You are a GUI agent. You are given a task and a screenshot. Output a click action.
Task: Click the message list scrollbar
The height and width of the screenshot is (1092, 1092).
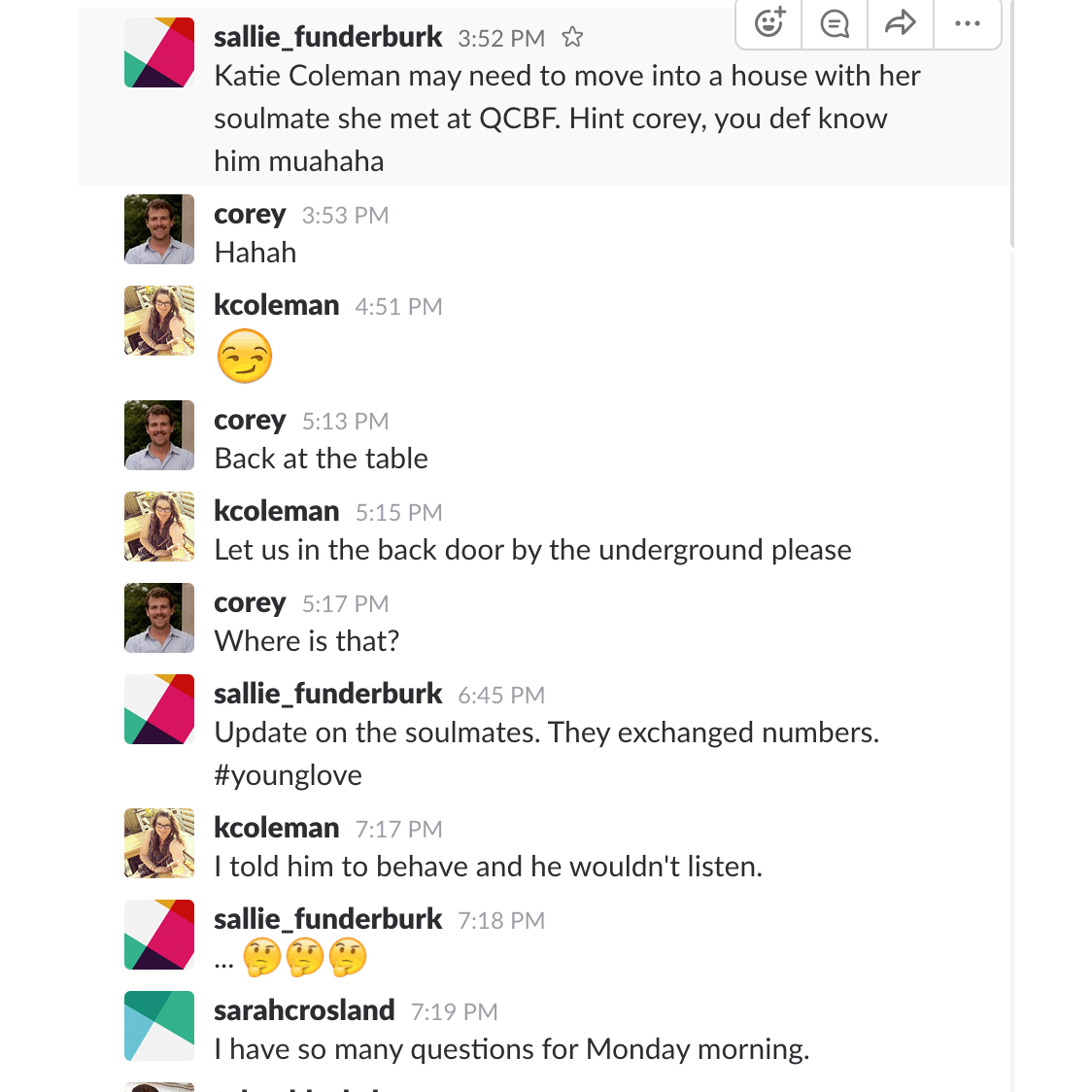coord(1012,126)
